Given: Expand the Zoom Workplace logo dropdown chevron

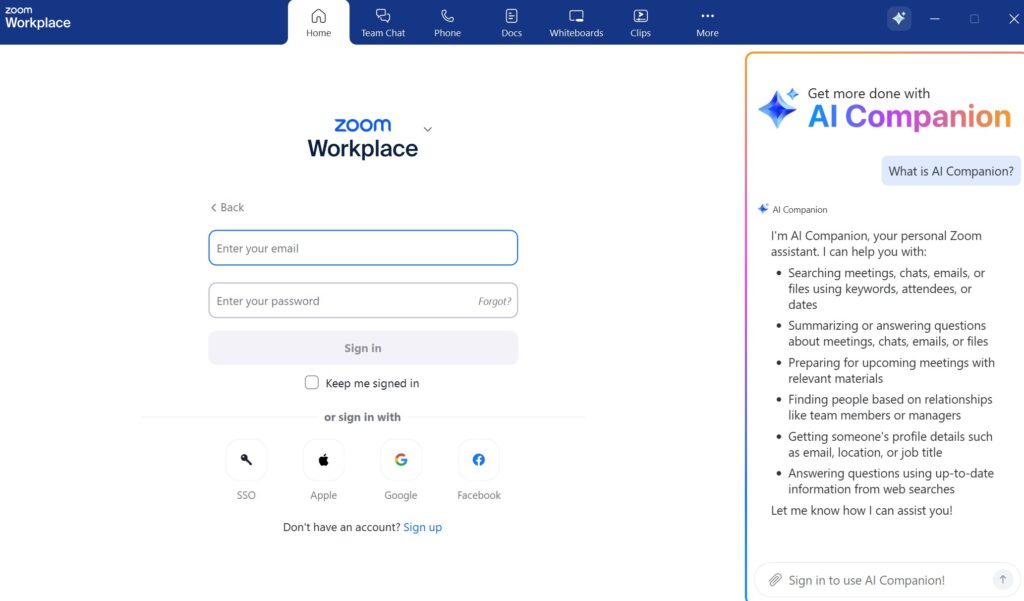Looking at the screenshot, I should click(x=427, y=129).
